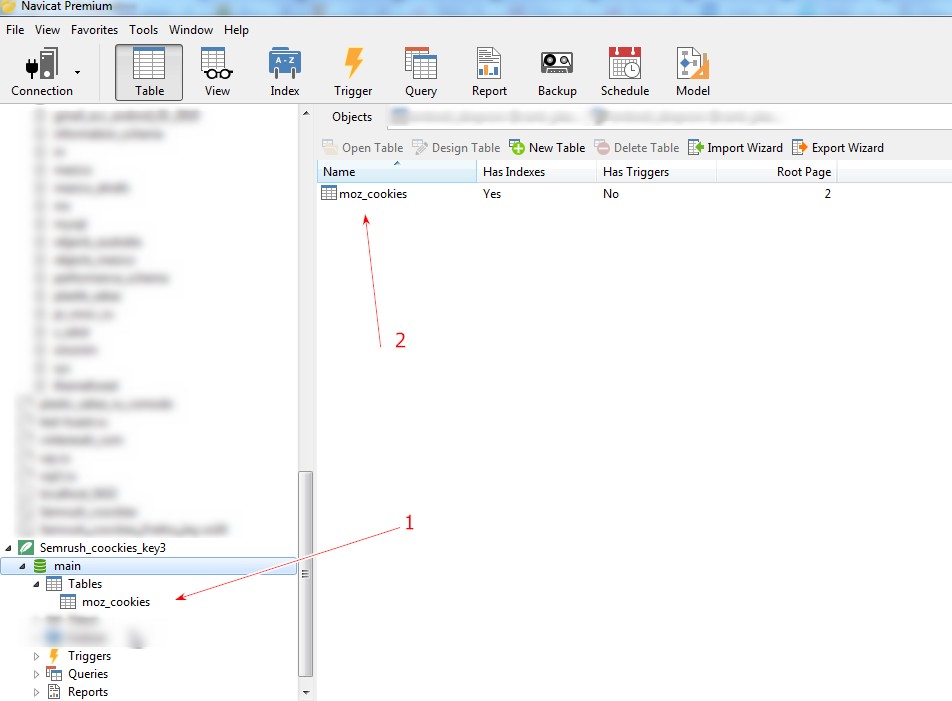This screenshot has width=952, height=701.
Task: Open the Index toolbar icon
Action: tap(285, 72)
